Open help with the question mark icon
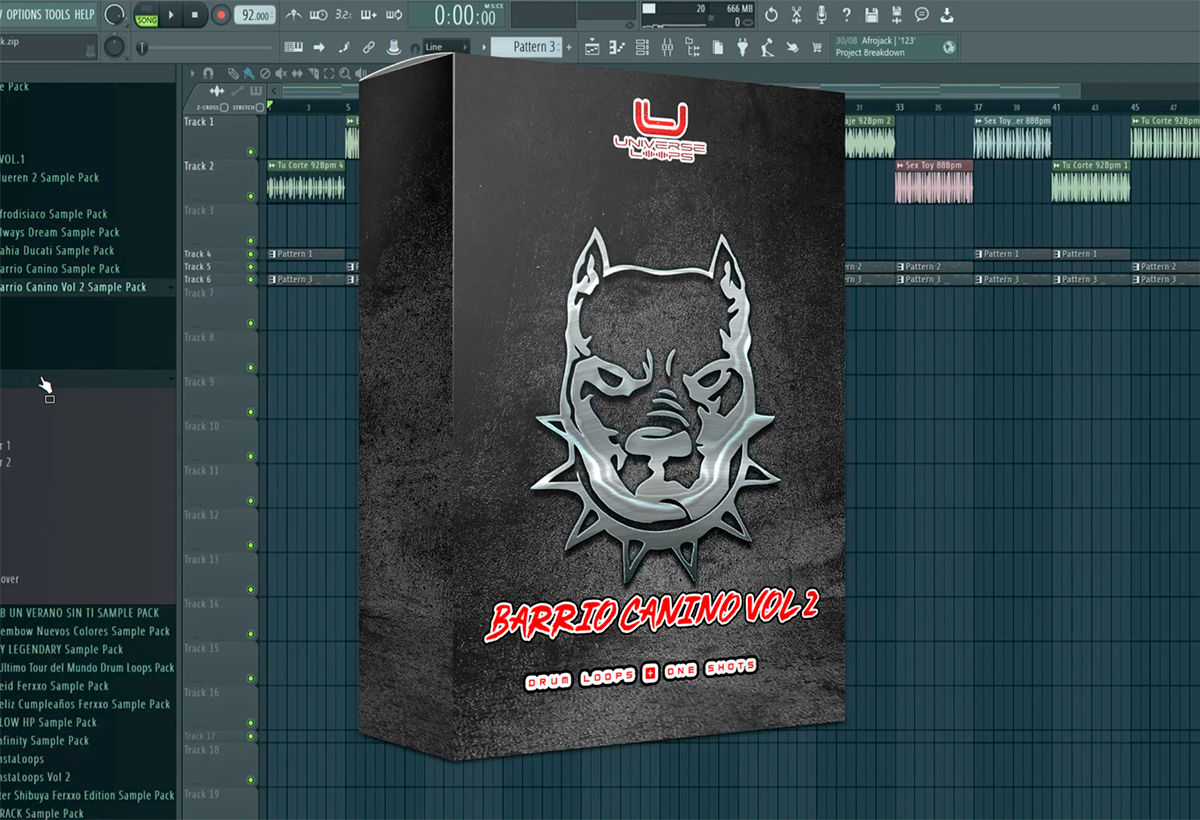Screen dimensions: 1200x820 [x=846, y=15]
